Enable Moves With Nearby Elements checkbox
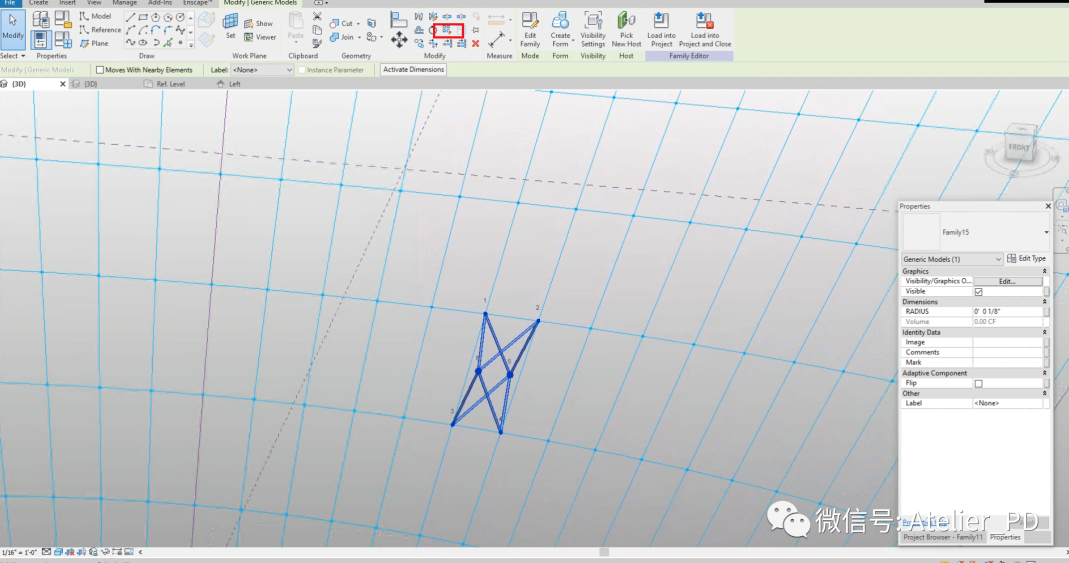Viewport: 1069px width, 563px height. coord(100,70)
